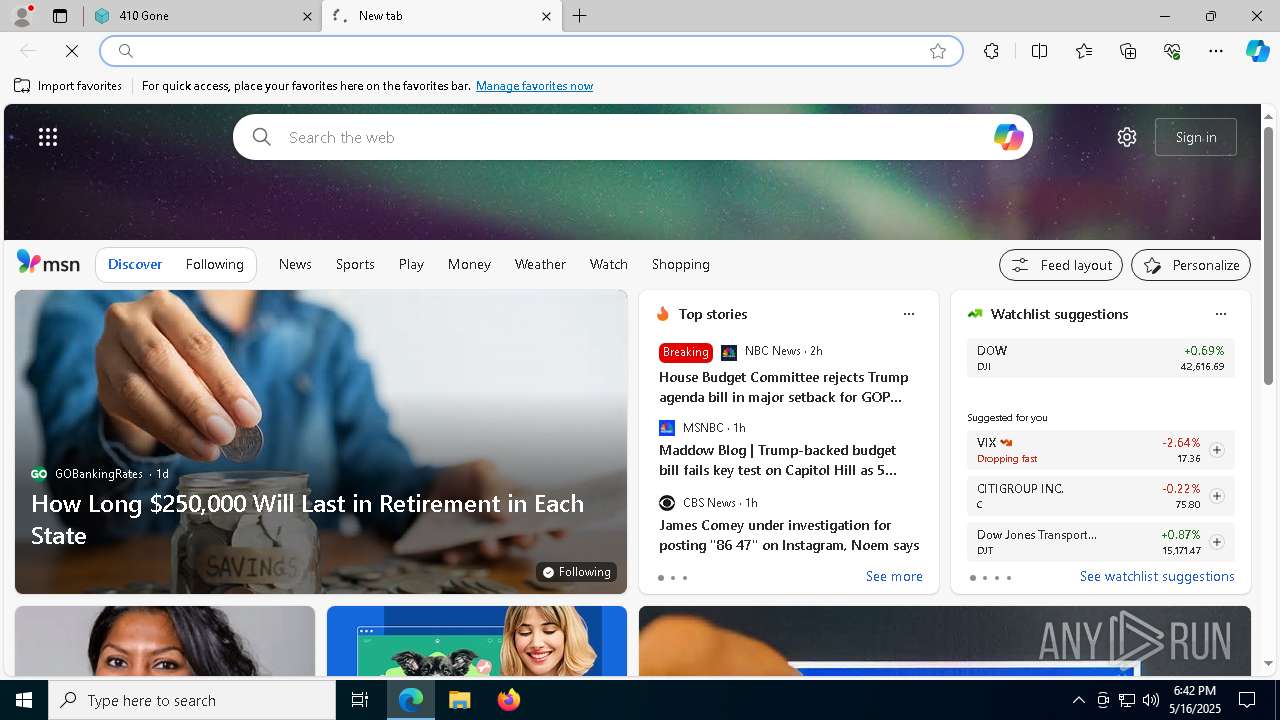The image size is (1280, 720).
Task: Open the $250,000 retirement article
Action: [307, 519]
